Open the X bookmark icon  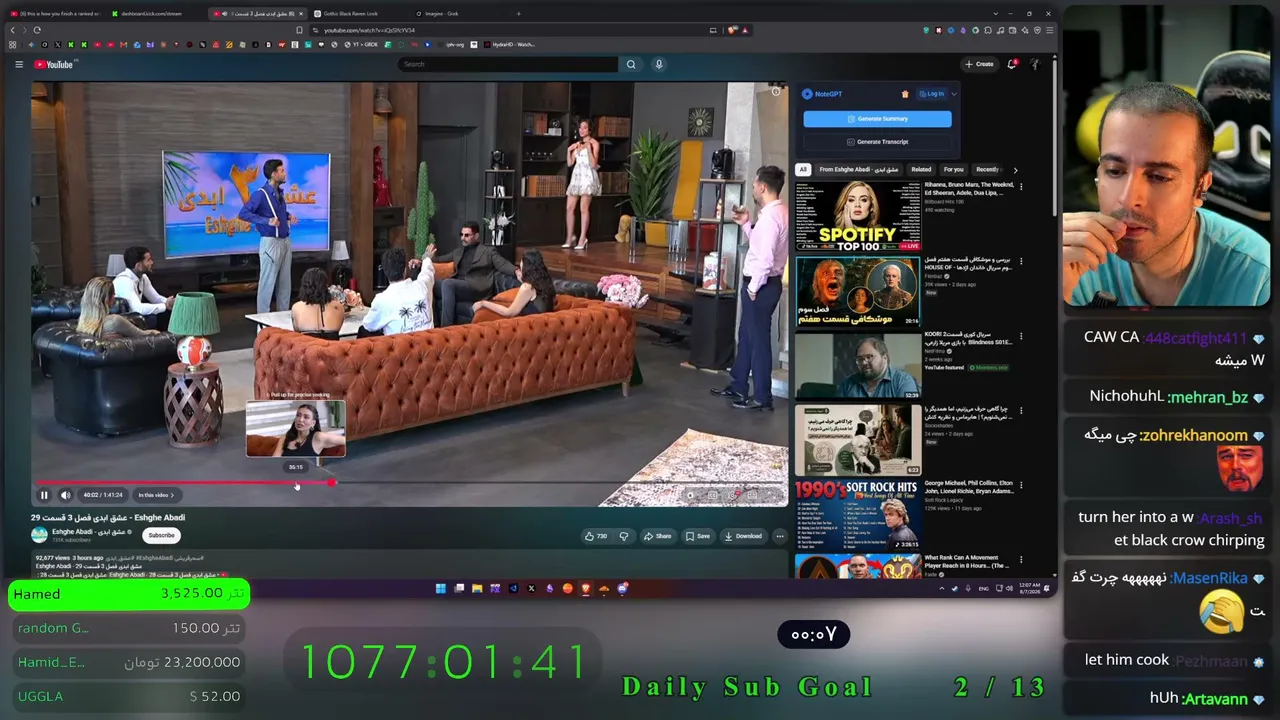coord(57,45)
